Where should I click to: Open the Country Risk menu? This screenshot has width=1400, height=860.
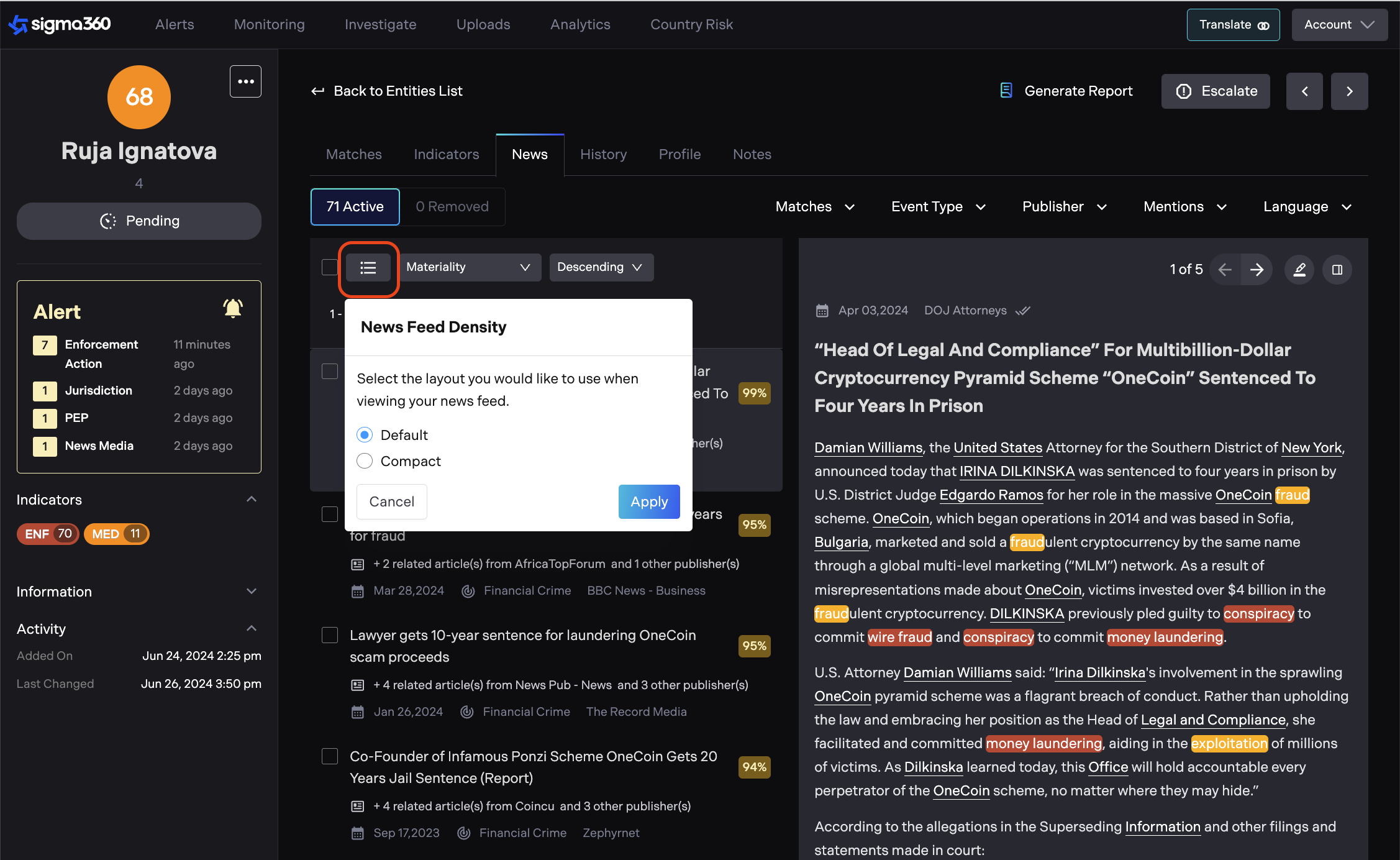691,24
